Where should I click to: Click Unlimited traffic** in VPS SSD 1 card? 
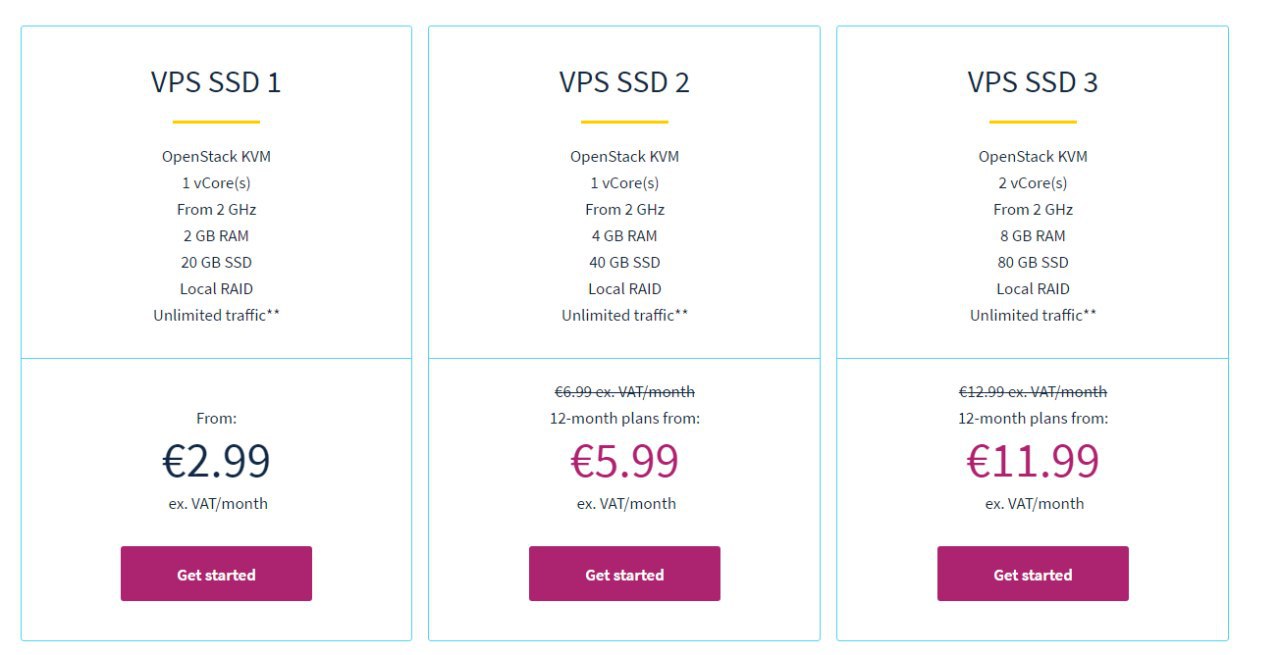pyautogui.click(x=216, y=315)
